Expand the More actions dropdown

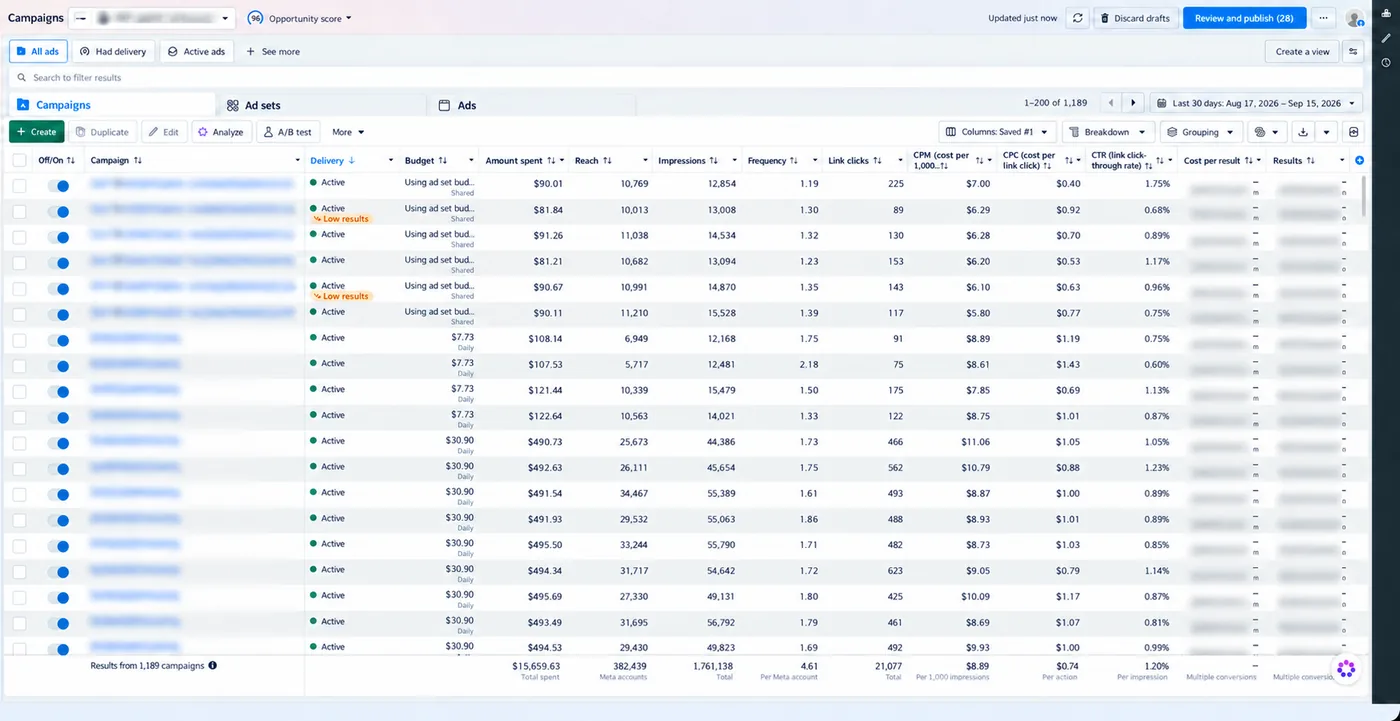(348, 132)
